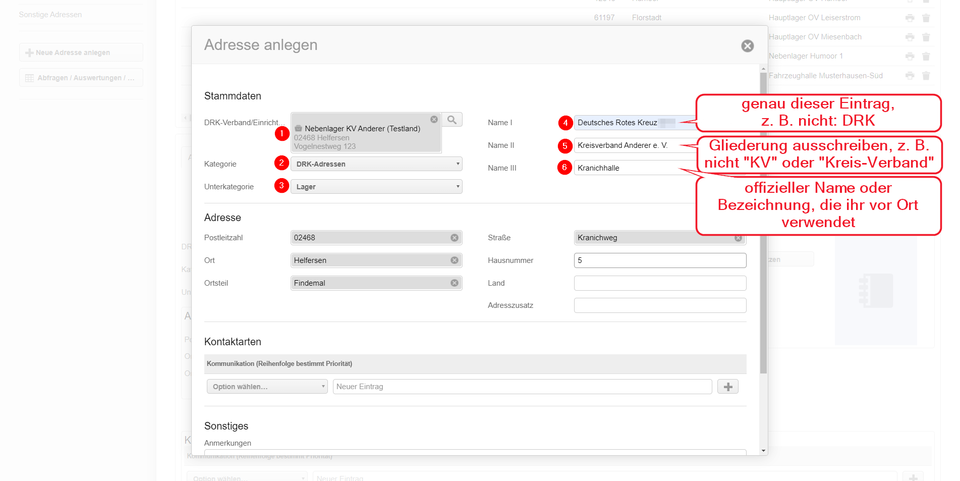The image size is (960, 481).
Task: Delete the Hauptlager OV Miesenbach row
Action: click(926, 37)
